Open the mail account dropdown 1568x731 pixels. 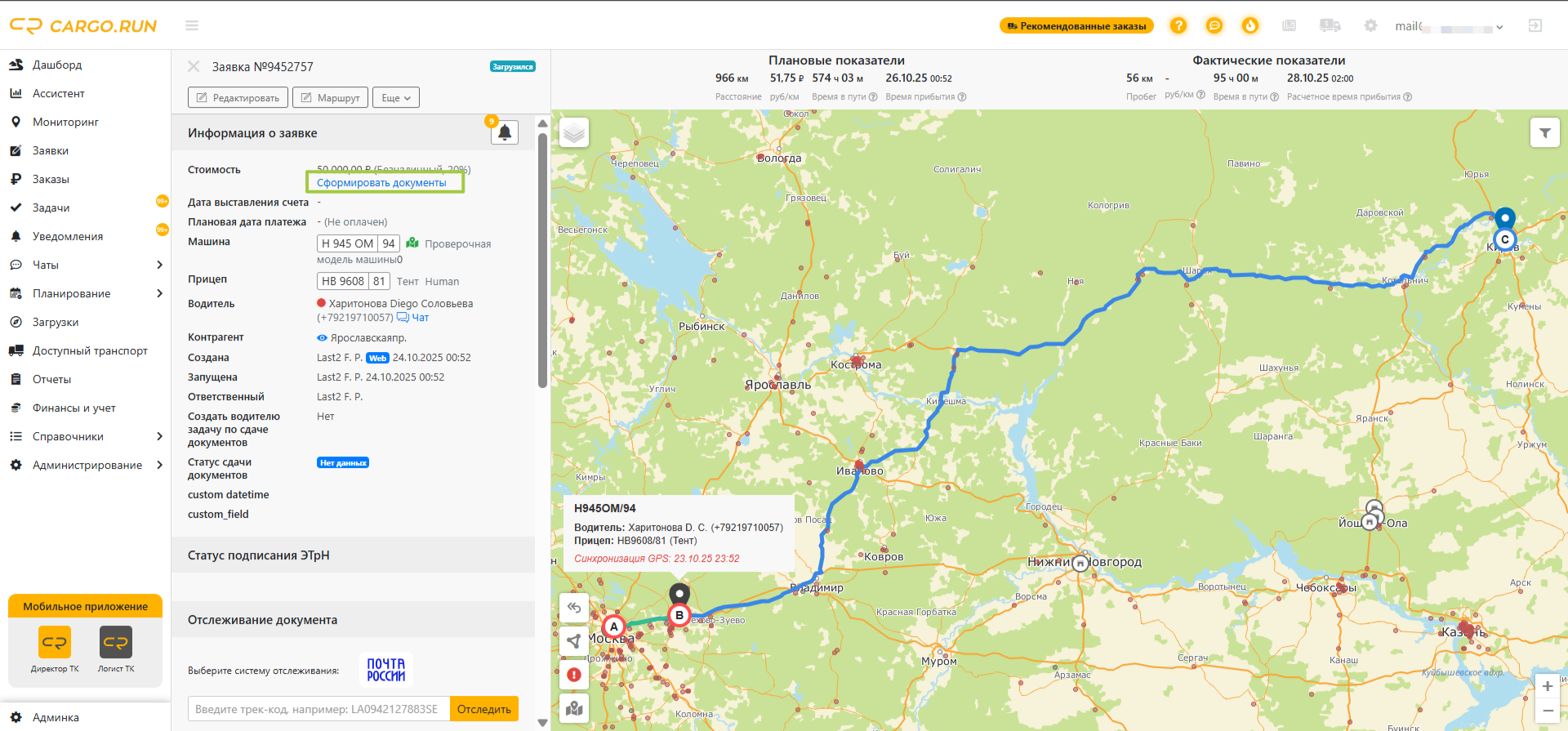point(1449,27)
